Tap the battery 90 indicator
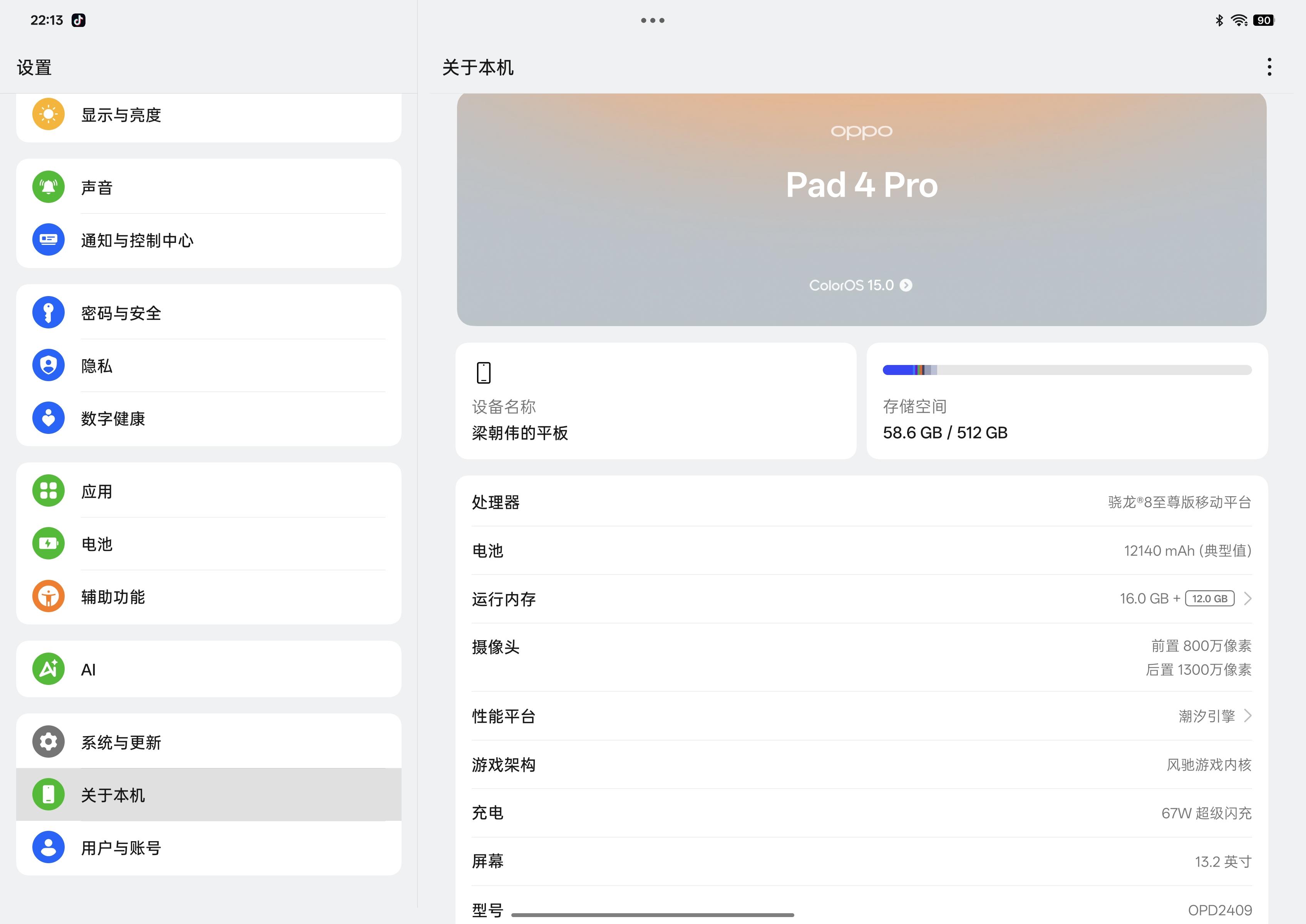 1263,20
